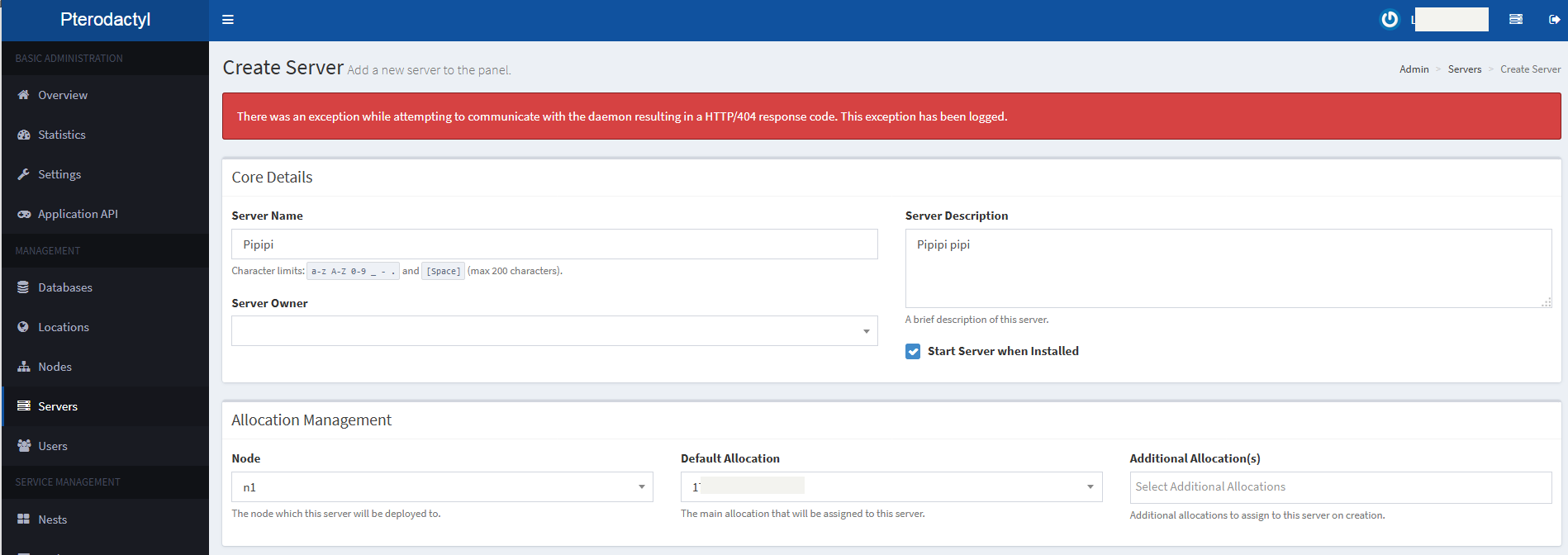This screenshot has width=1568, height=555.
Task: Go to Nodes in the sidebar
Action: (55, 367)
